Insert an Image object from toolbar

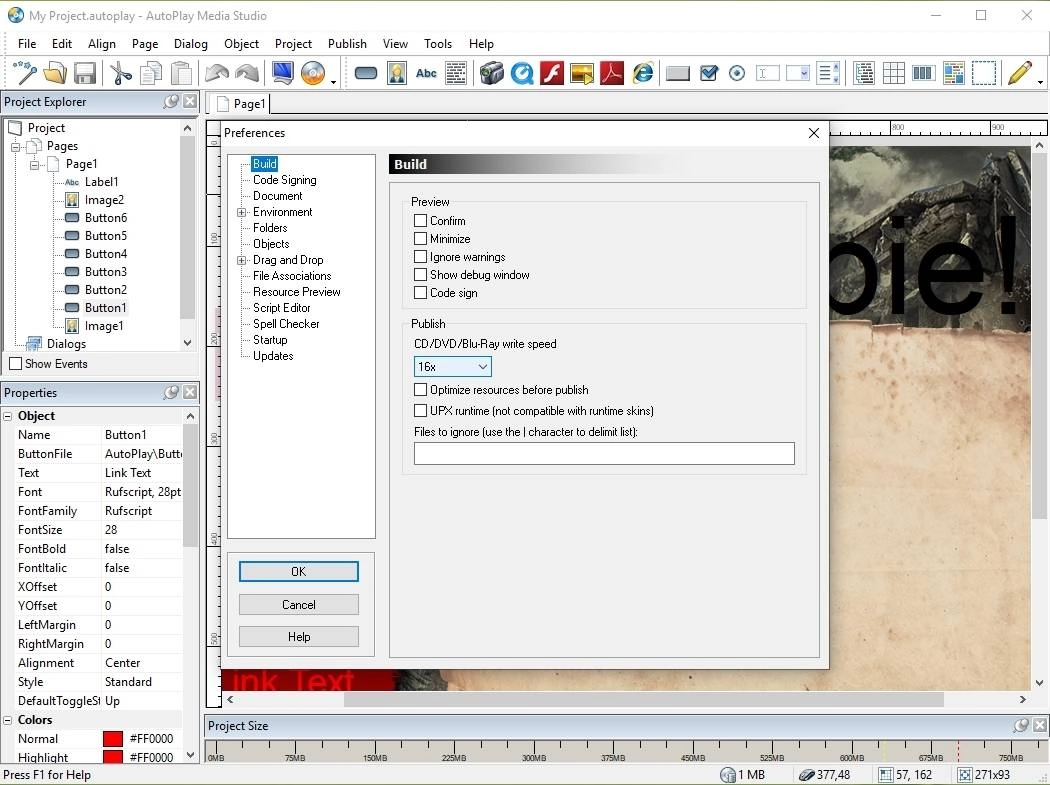396,73
